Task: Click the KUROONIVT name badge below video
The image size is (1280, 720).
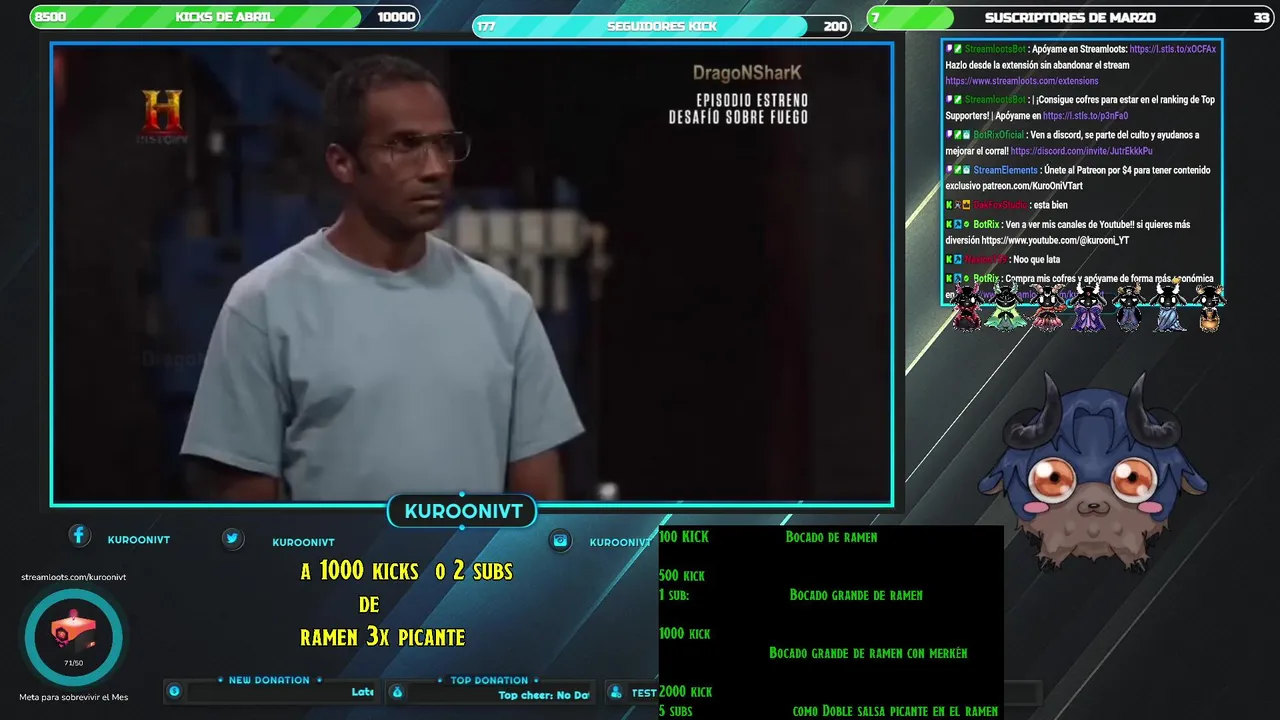Action: coord(463,511)
